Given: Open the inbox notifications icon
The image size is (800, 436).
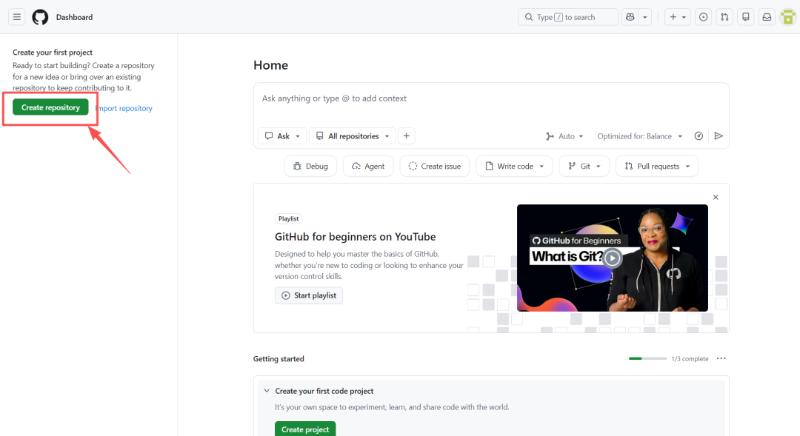Looking at the screenshot, I should click(x=767, y=17).
